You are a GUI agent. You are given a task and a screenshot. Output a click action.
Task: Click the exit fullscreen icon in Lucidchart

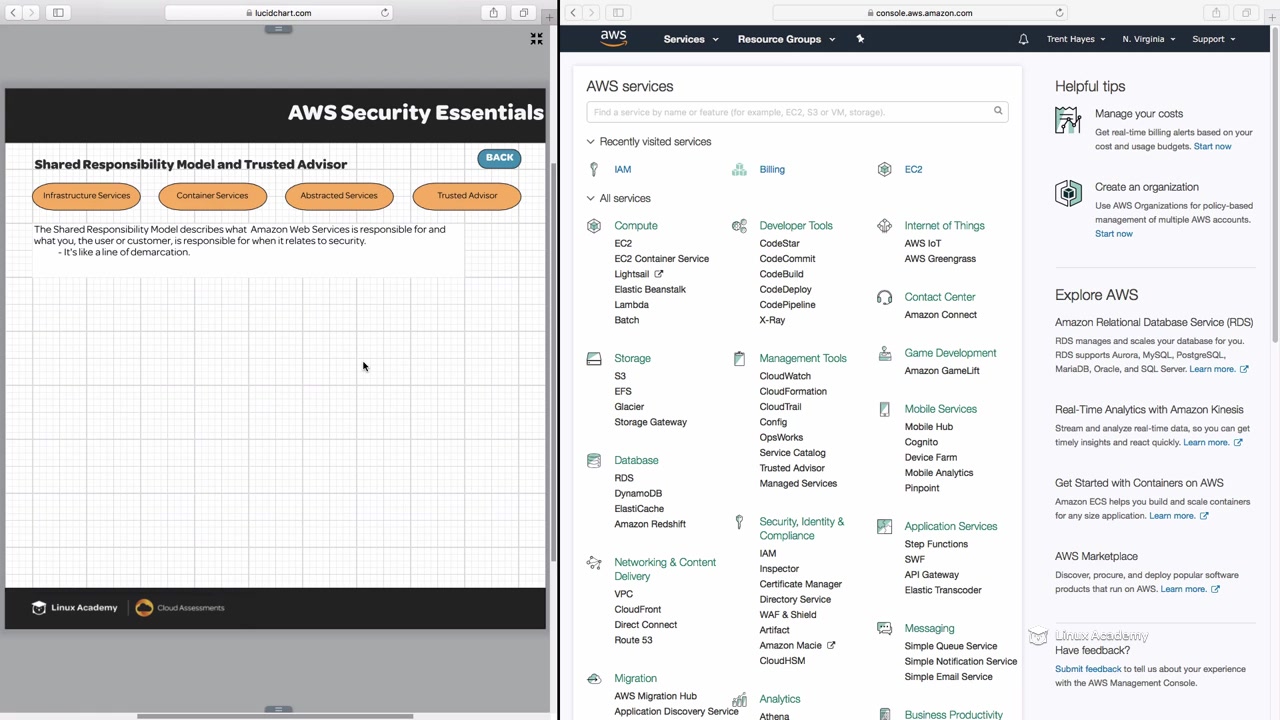click(x=536, y=39)
